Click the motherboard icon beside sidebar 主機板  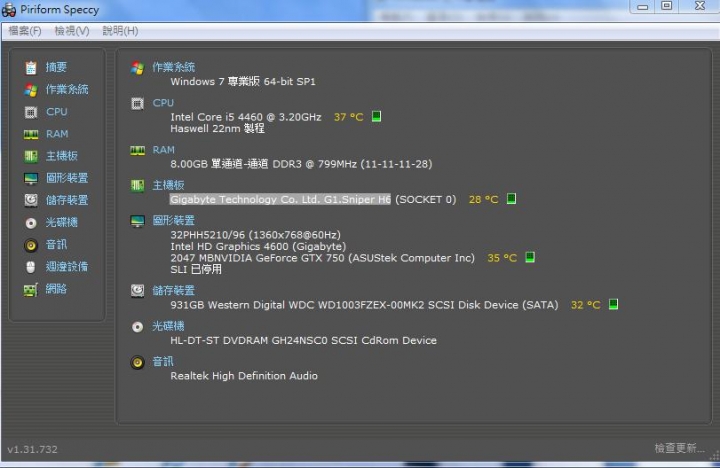coord(31,156)
